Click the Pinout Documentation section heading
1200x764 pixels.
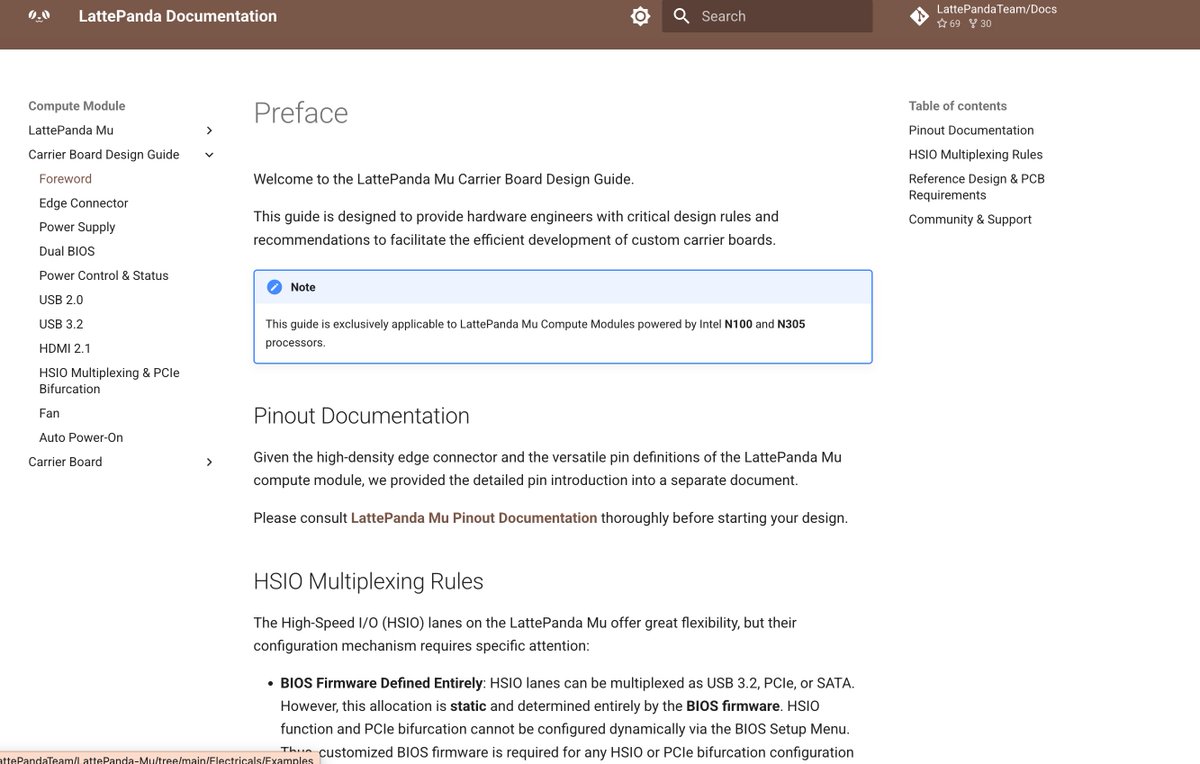coord(362,416)
